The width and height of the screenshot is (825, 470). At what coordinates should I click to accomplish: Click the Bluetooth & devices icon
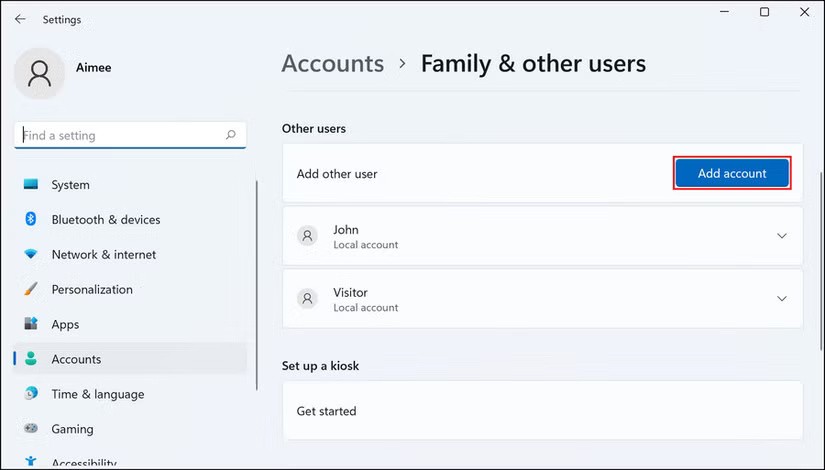coord(31,220)
